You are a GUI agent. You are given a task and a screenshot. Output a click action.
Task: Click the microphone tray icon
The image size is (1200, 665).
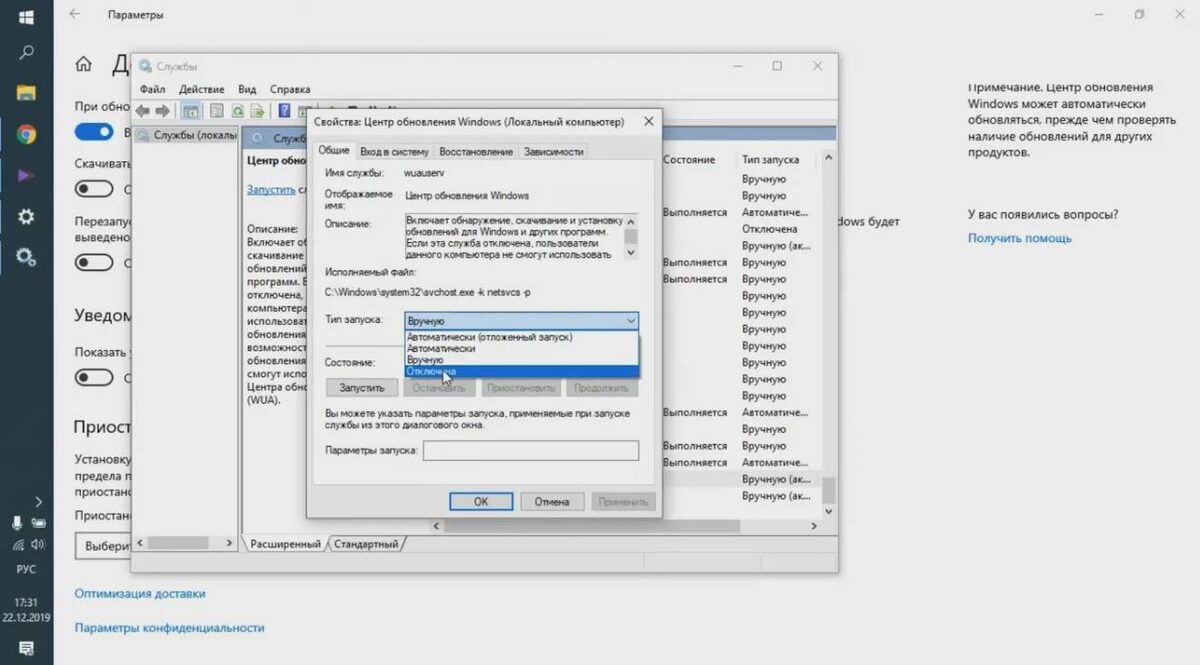pyautogui.click(x=17, y=522)
